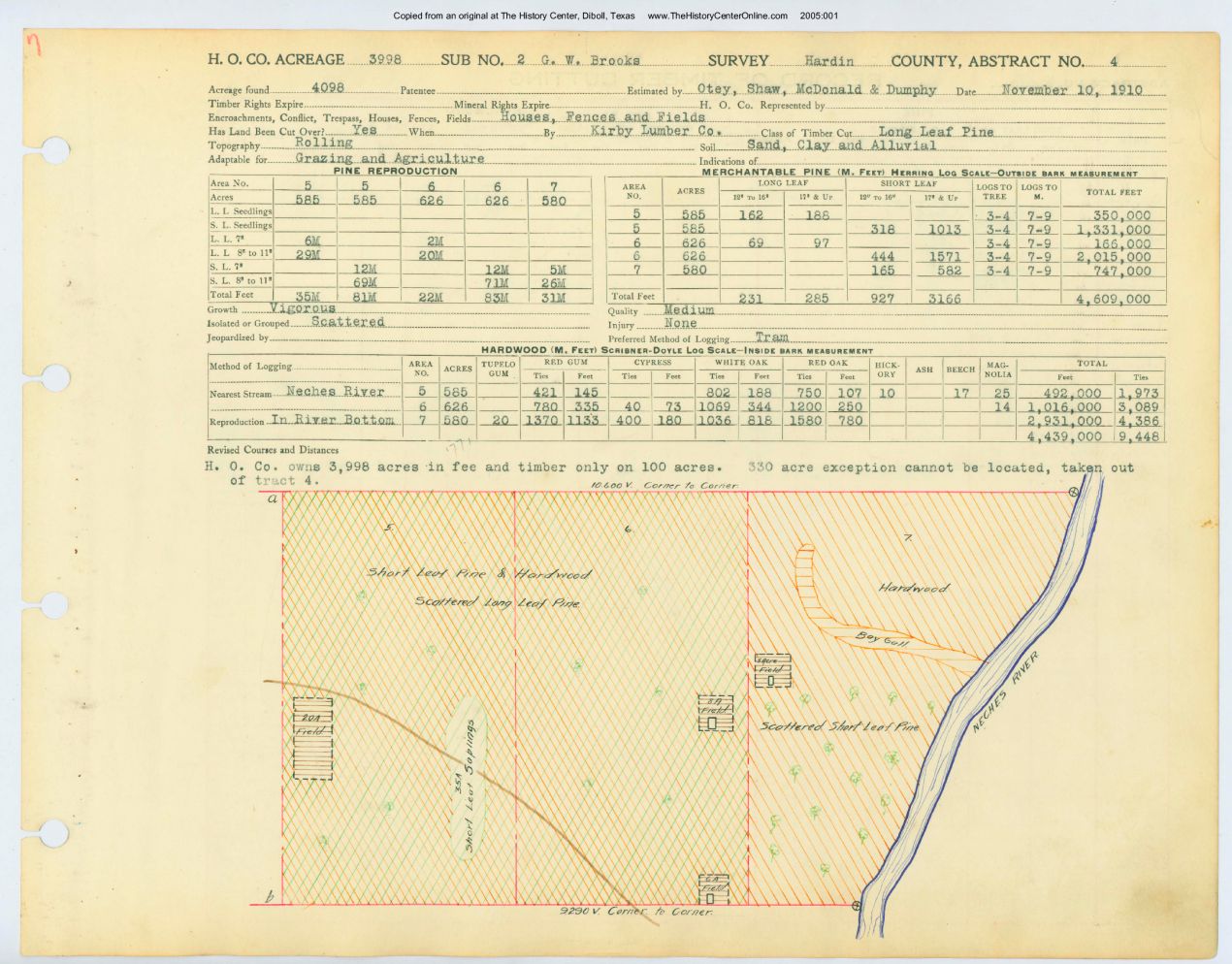Select the Hardin County heading text
The width and height of the screenshot is (1232, 964).
[829, 60]
